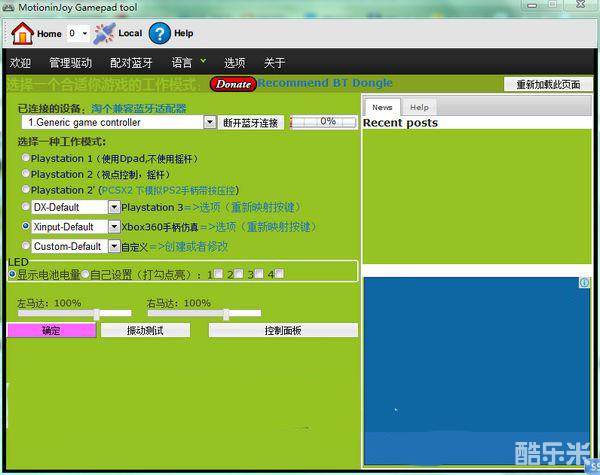600x475 pixels.
Task: Open the DX-Default dropdown
Action: 114,207
